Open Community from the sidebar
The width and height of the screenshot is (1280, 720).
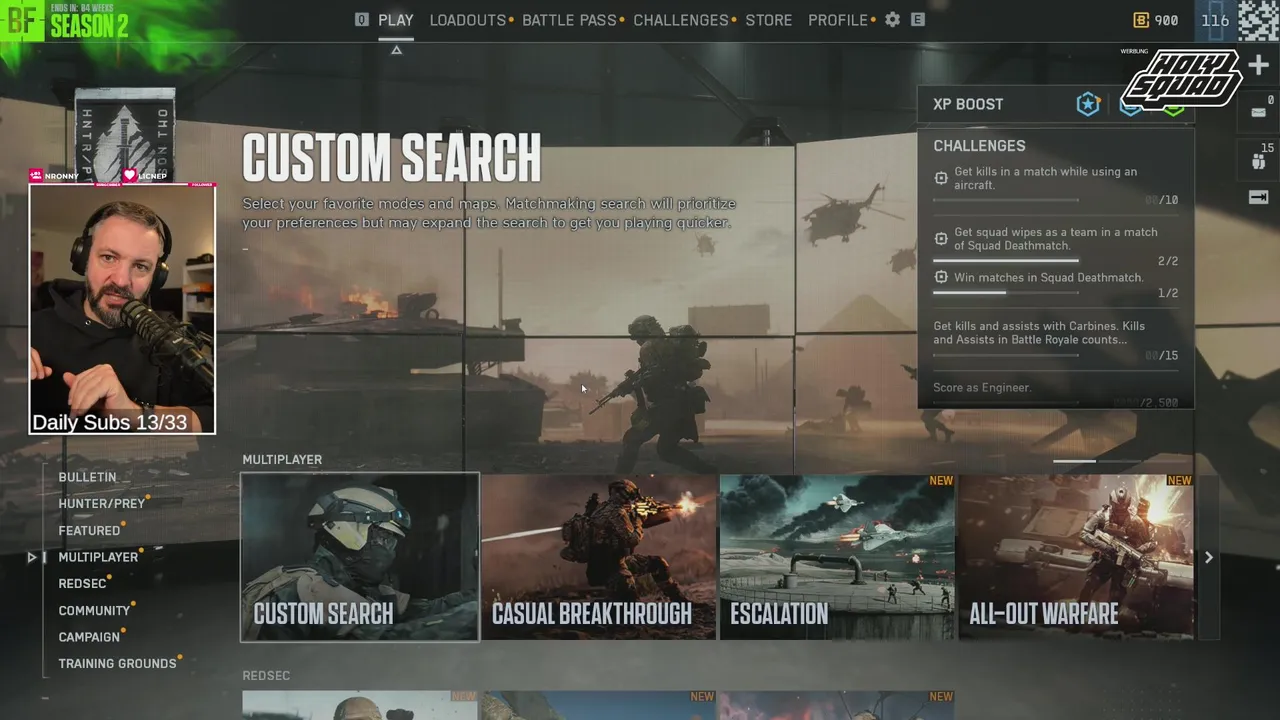(x=94, y=611)
